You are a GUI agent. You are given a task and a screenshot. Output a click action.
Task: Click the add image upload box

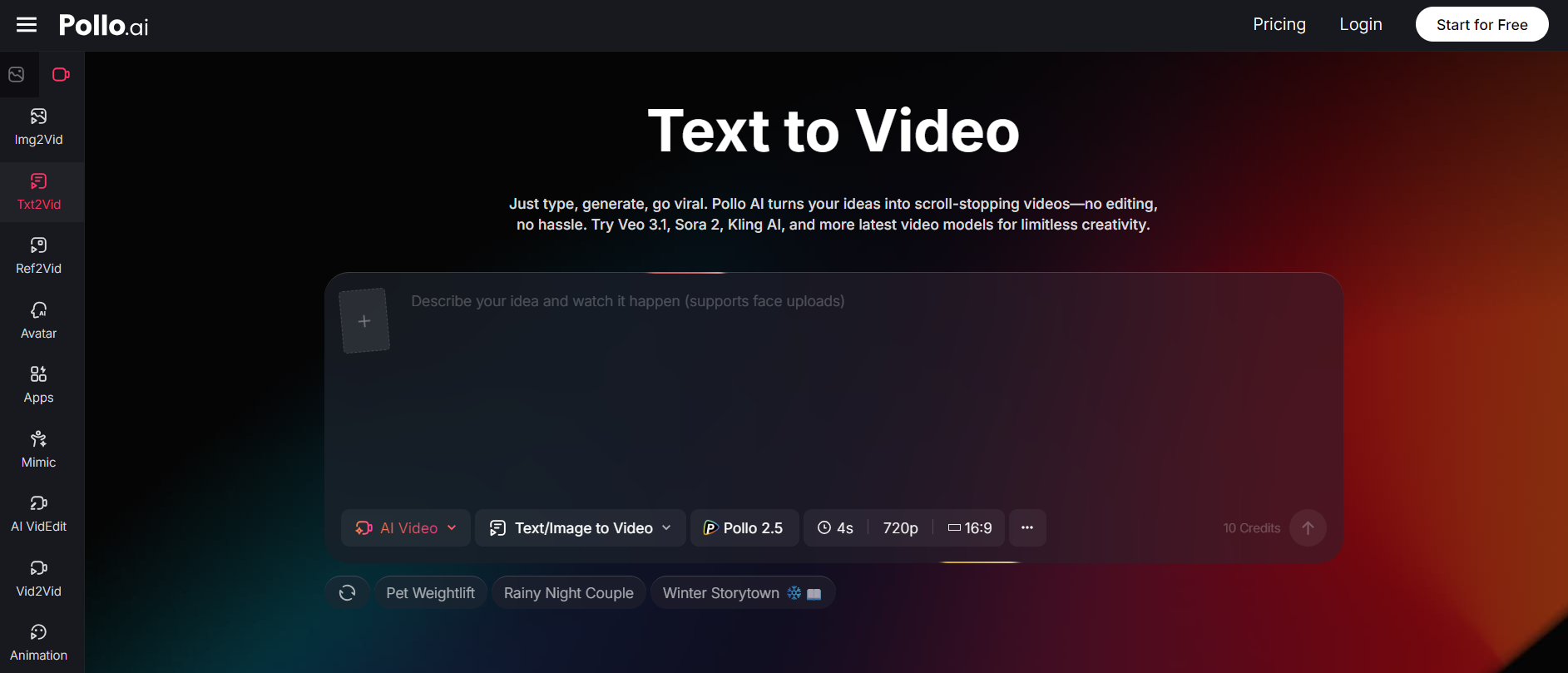(x=364, y=321)
